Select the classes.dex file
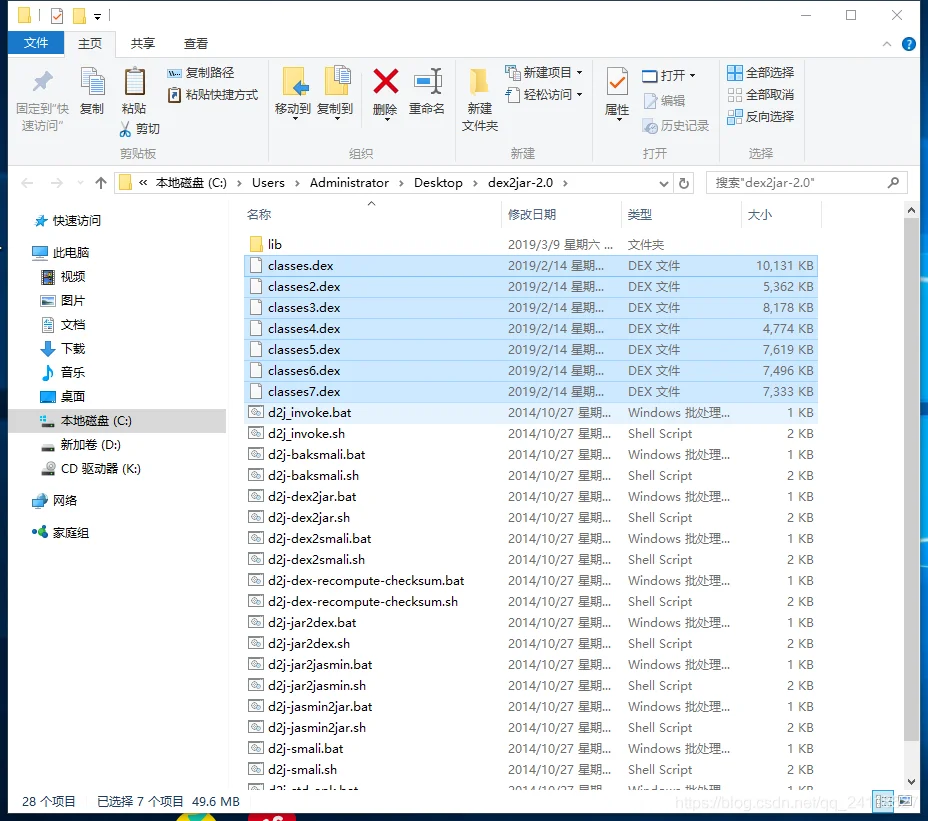Screen dimensions: 928x821 pos(531,266)
